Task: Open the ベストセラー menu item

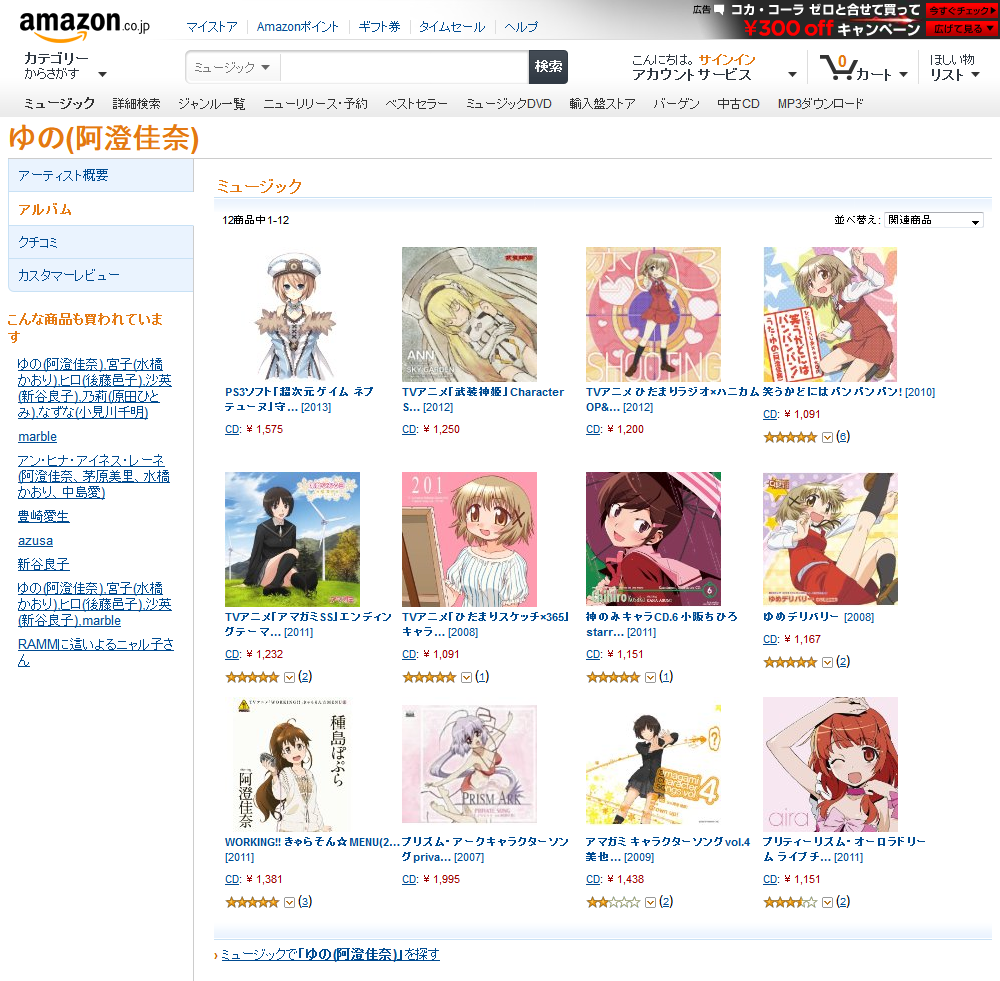Action: (416, 104)
